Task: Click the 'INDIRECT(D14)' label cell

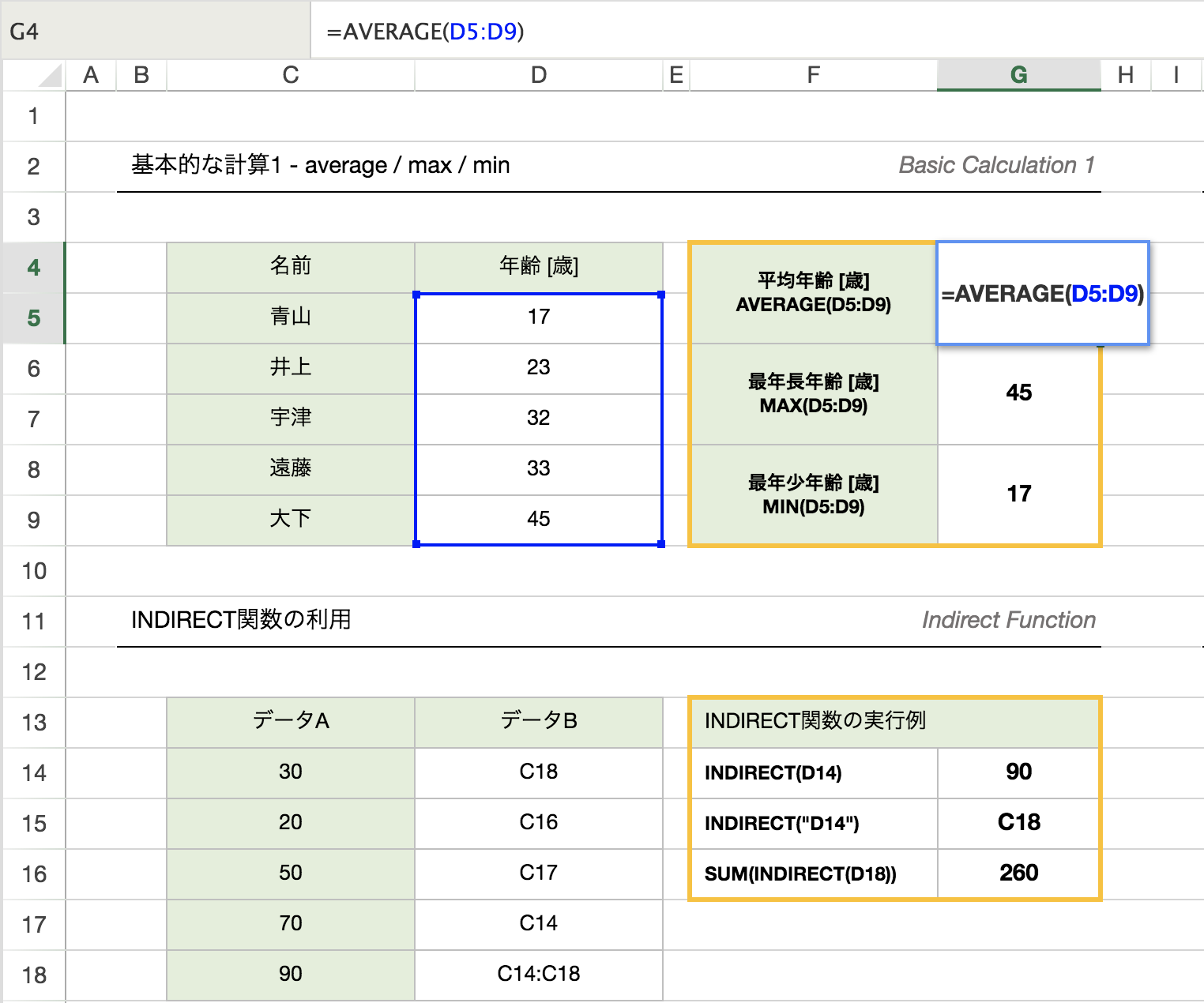Action: point(814,773)
